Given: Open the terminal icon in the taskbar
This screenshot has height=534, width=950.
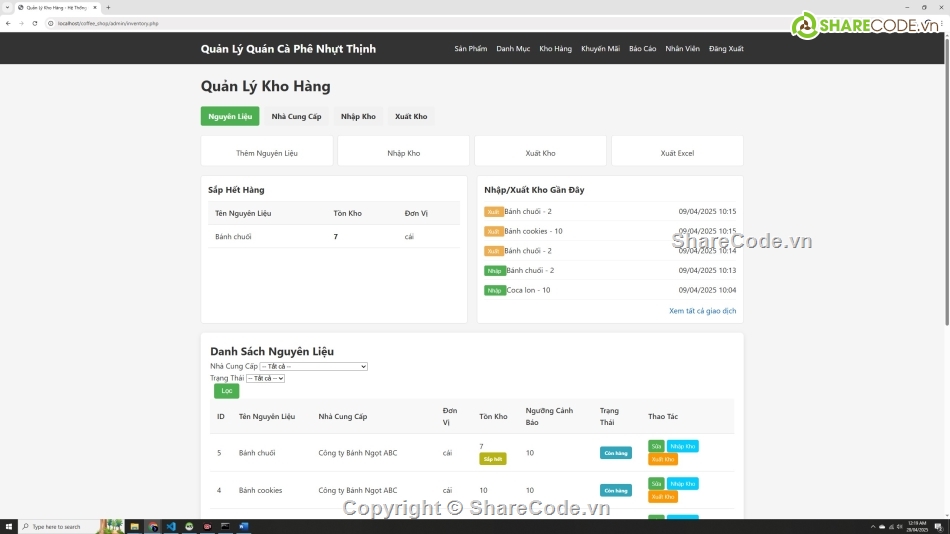Looking at the screenshot, I should [x=225, y=527].
